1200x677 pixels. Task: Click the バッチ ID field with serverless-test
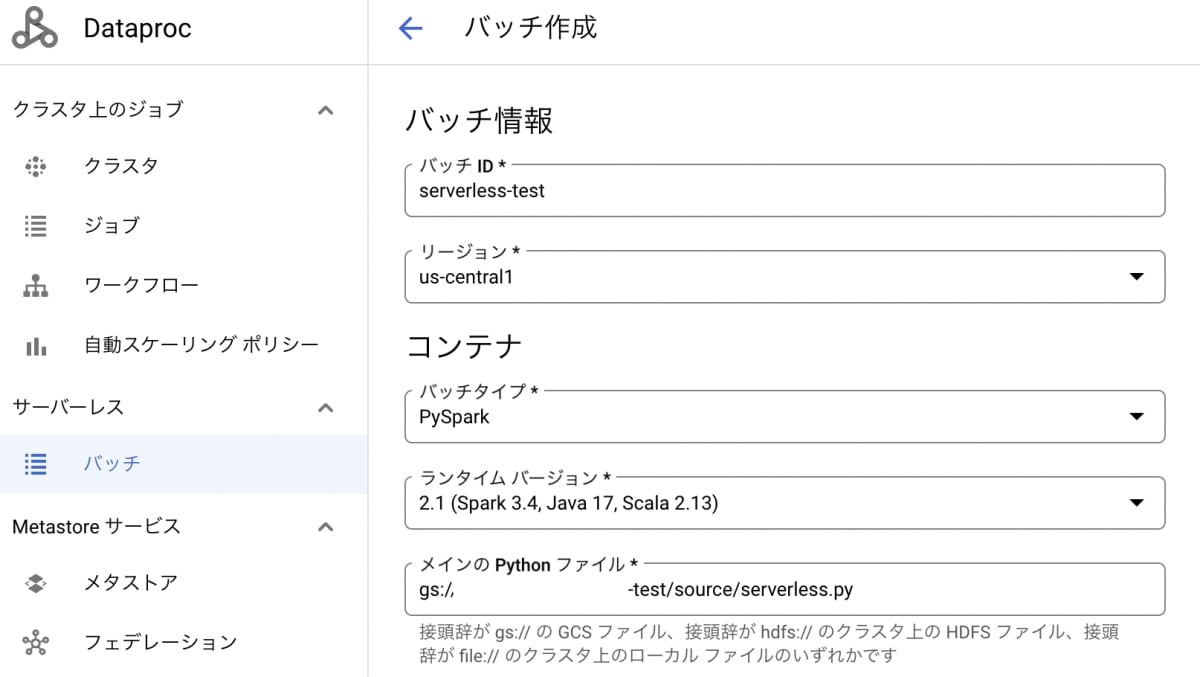coord(785,190)
